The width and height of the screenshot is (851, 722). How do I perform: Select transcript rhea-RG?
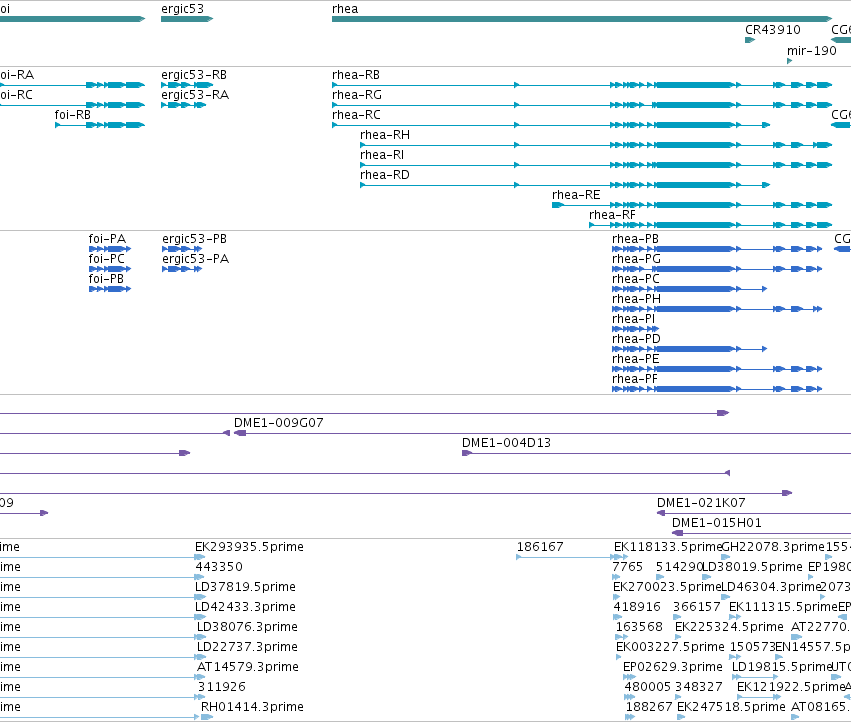582,105
